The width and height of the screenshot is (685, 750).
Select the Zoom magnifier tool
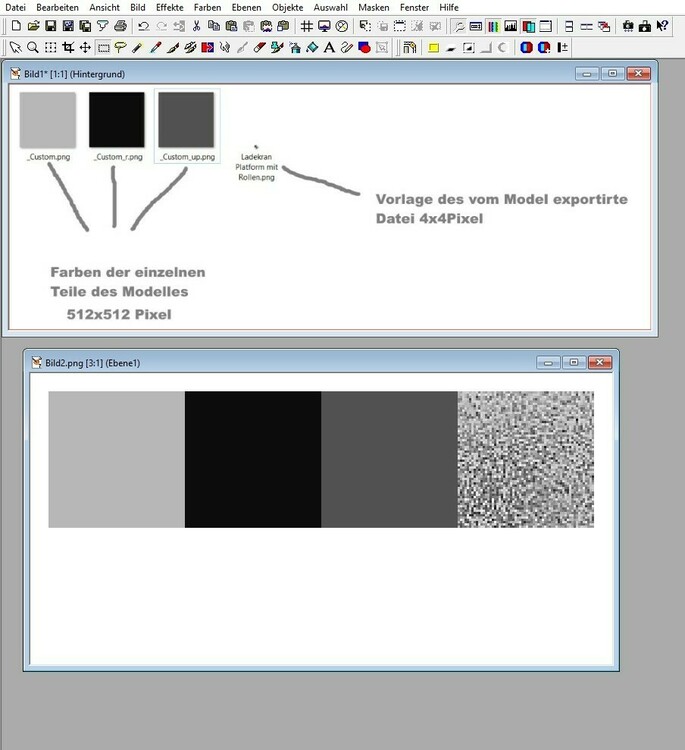[x=33, y=47]
